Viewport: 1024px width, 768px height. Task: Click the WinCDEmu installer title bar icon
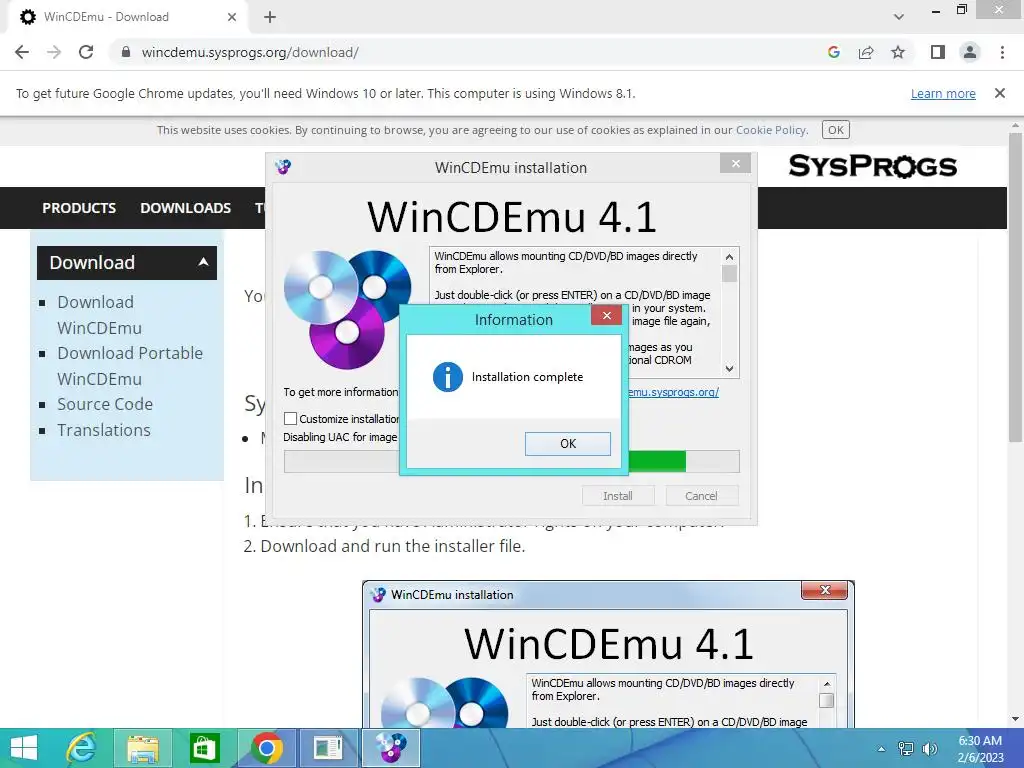pos(283,167)
